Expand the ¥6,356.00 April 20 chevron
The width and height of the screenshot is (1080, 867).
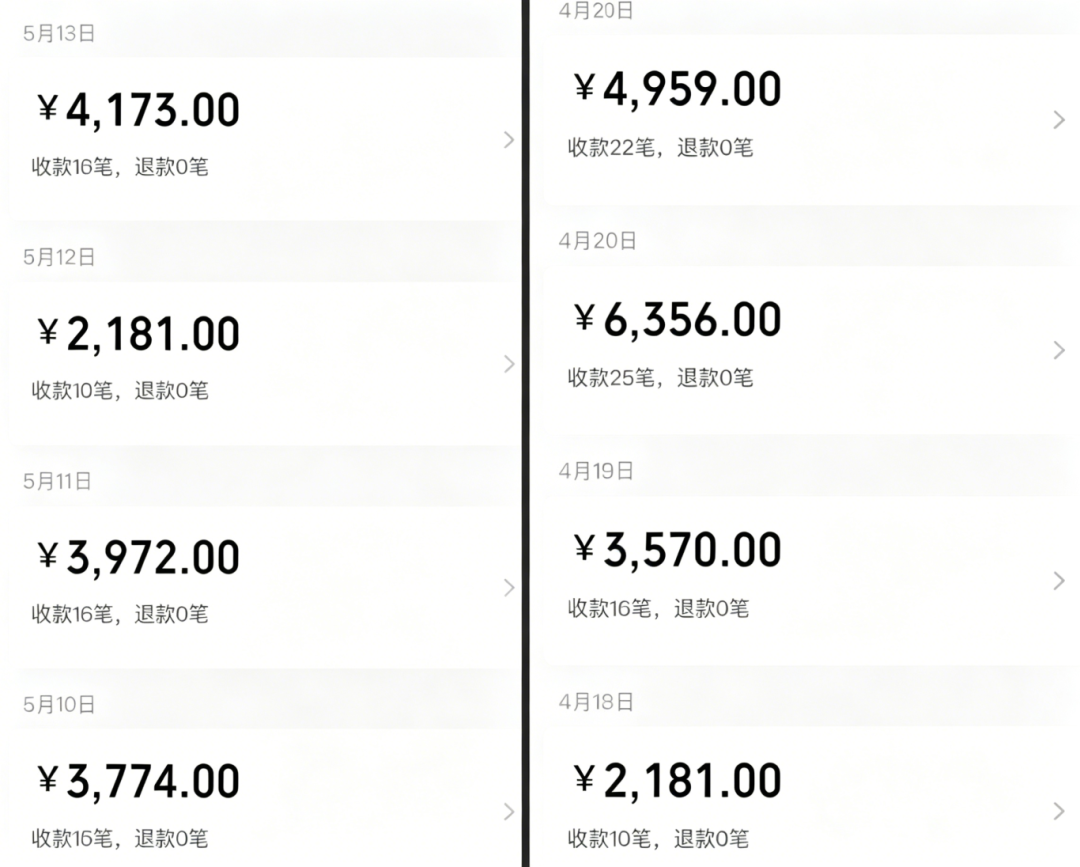tap(1059, 351)
